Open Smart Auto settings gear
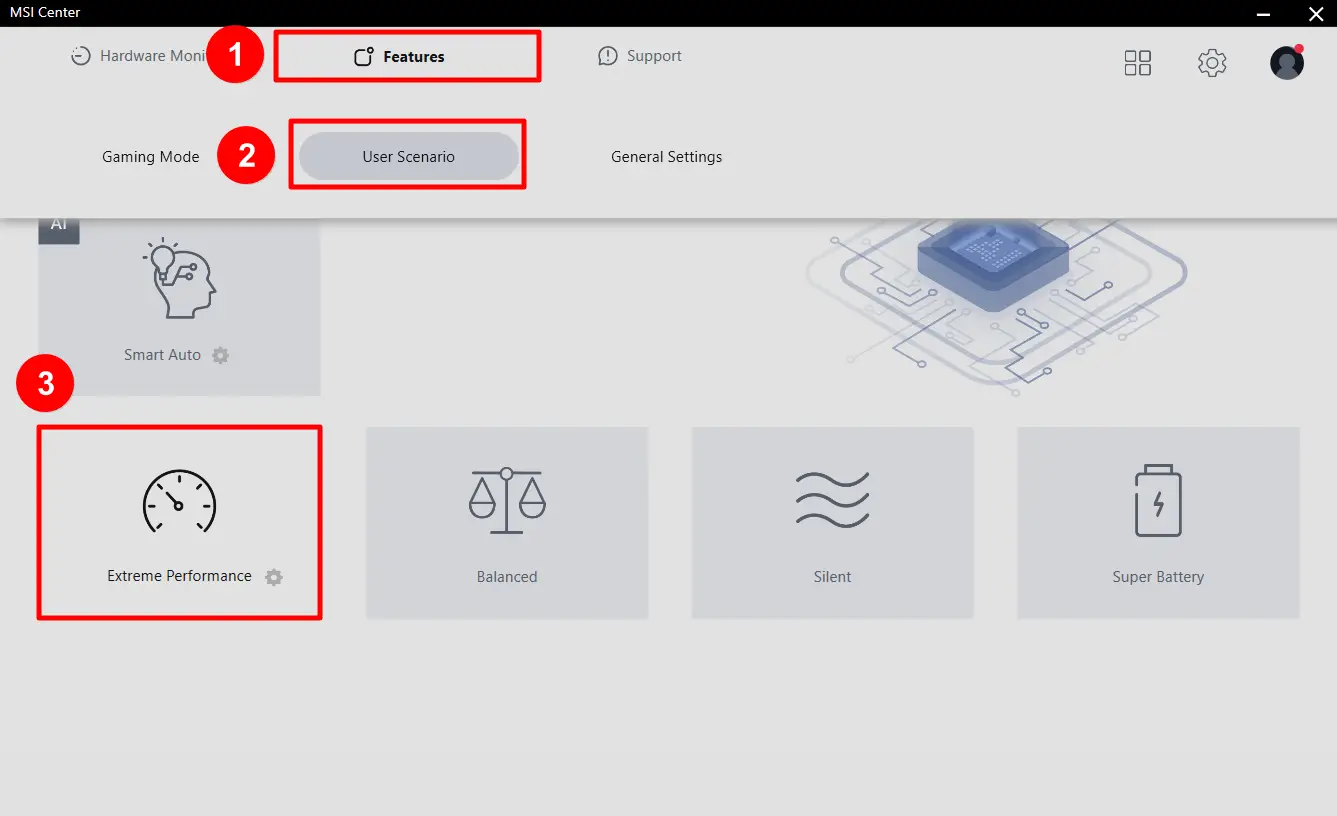Screen dimensions: 1337x816 [x=221, y=355]
